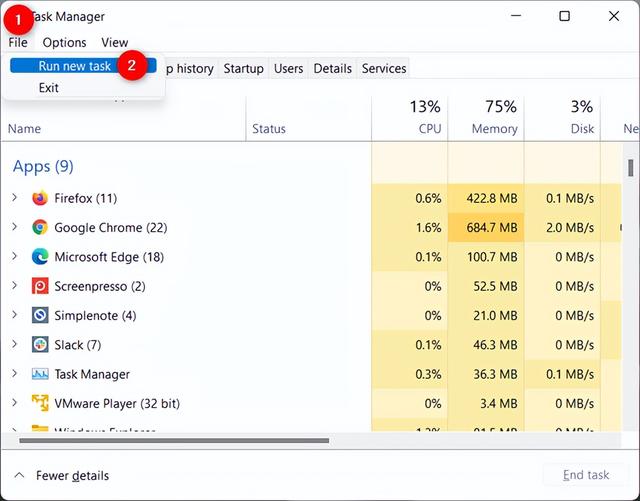Click the 52.5 MB memory cell
The image size is (640, 501).
tap(486, 286)
